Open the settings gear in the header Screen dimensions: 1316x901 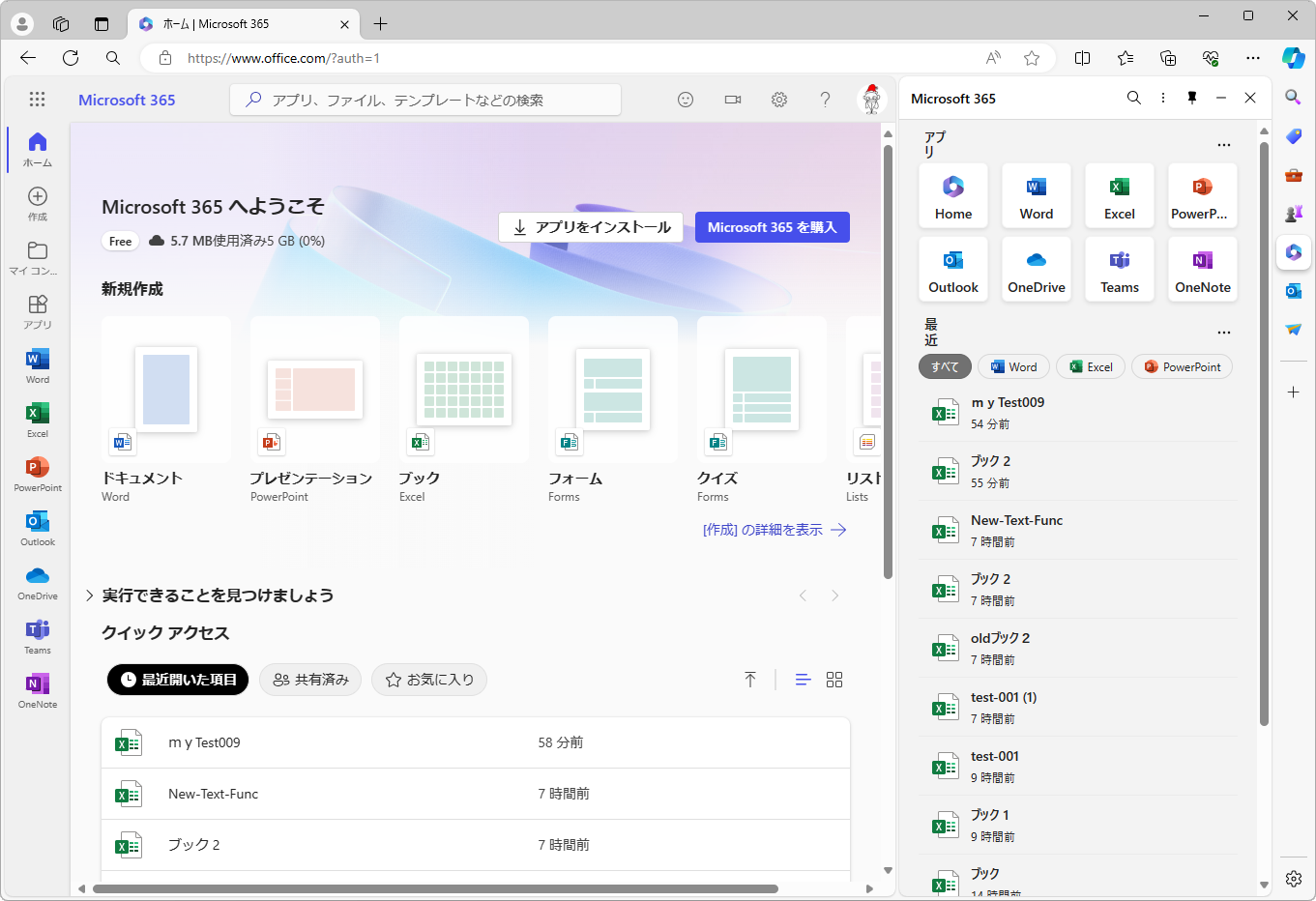pos(779,100)
